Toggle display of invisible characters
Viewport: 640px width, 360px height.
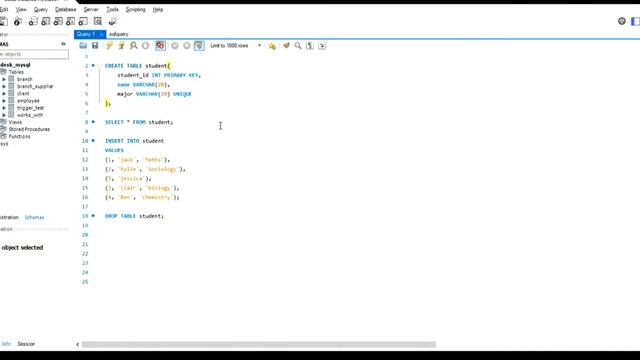(310, 46)
